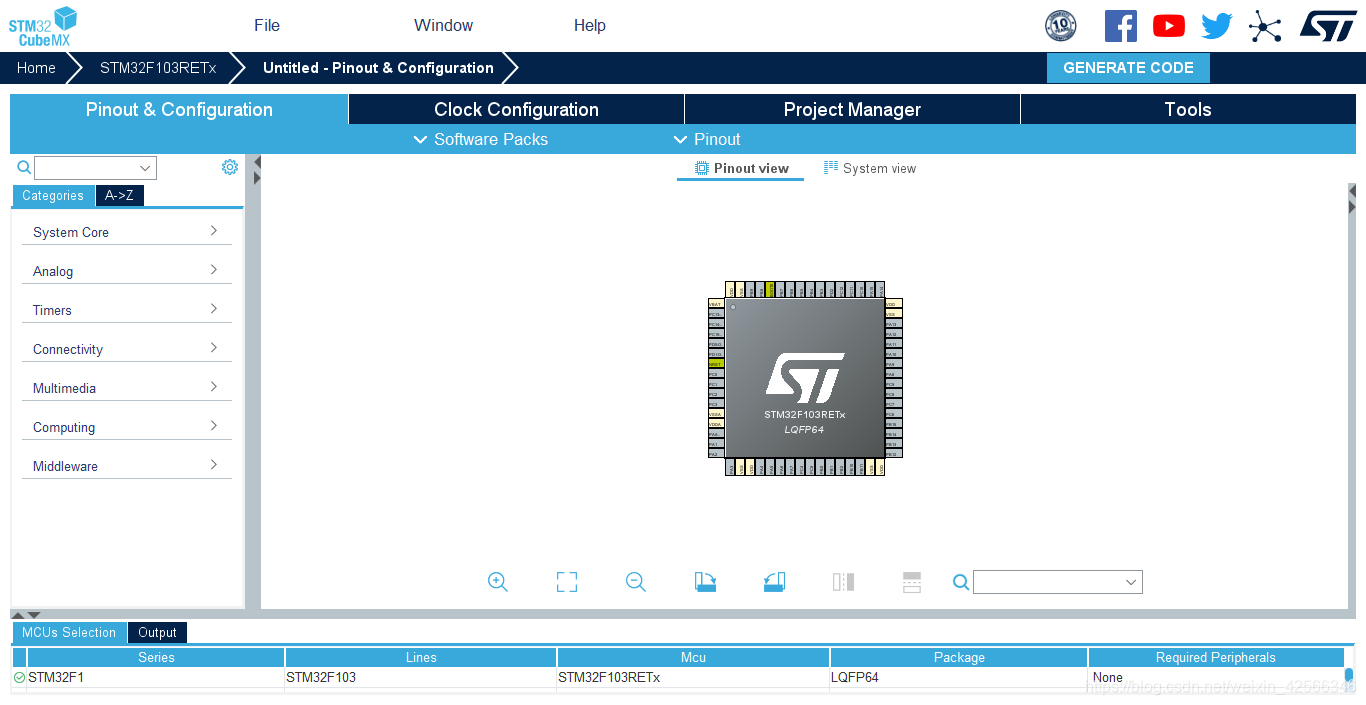Viewport: 1366px width, 705px height.
Task: Open the settings gear in the categories panel
Action: [x=230, y=167]
